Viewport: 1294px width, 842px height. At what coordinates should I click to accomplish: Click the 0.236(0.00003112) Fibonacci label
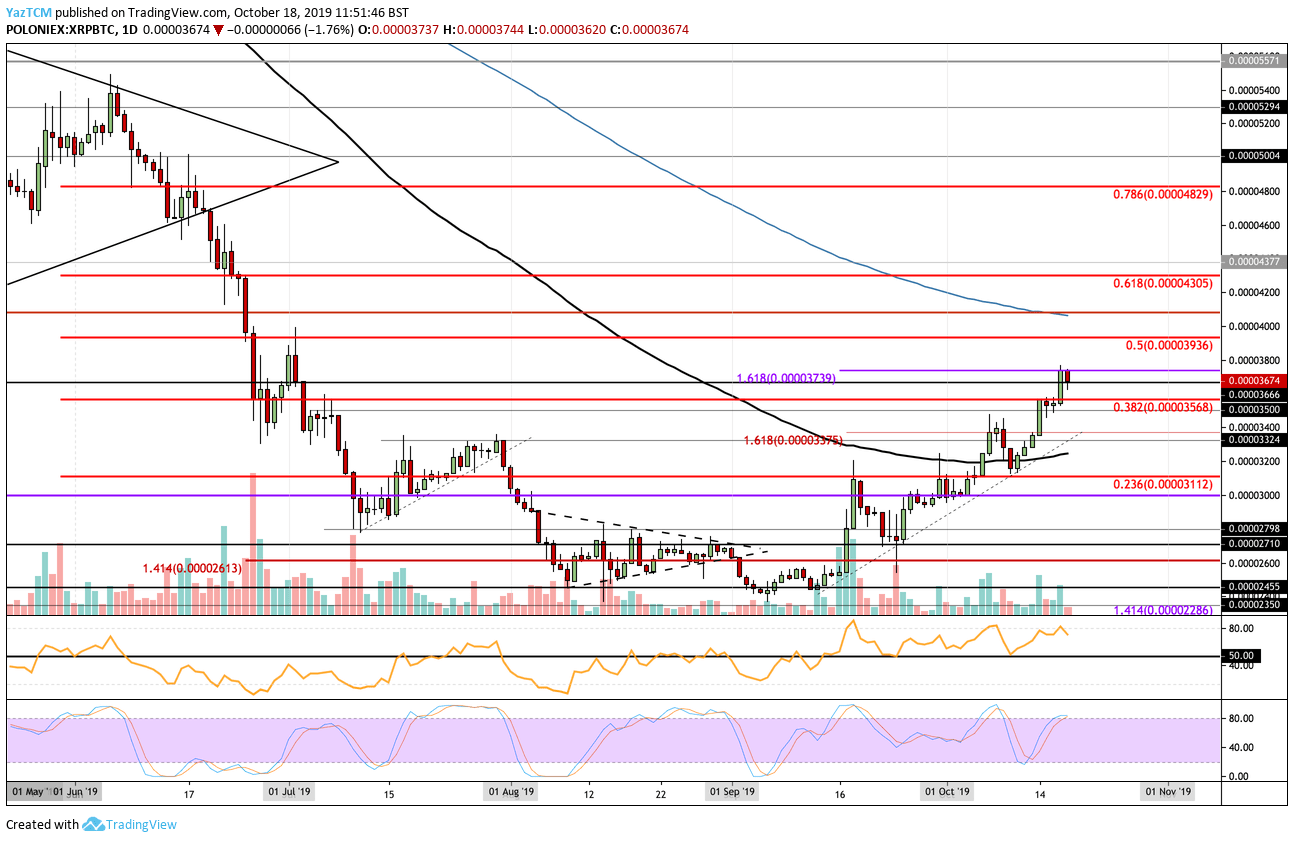point(1162,484)
